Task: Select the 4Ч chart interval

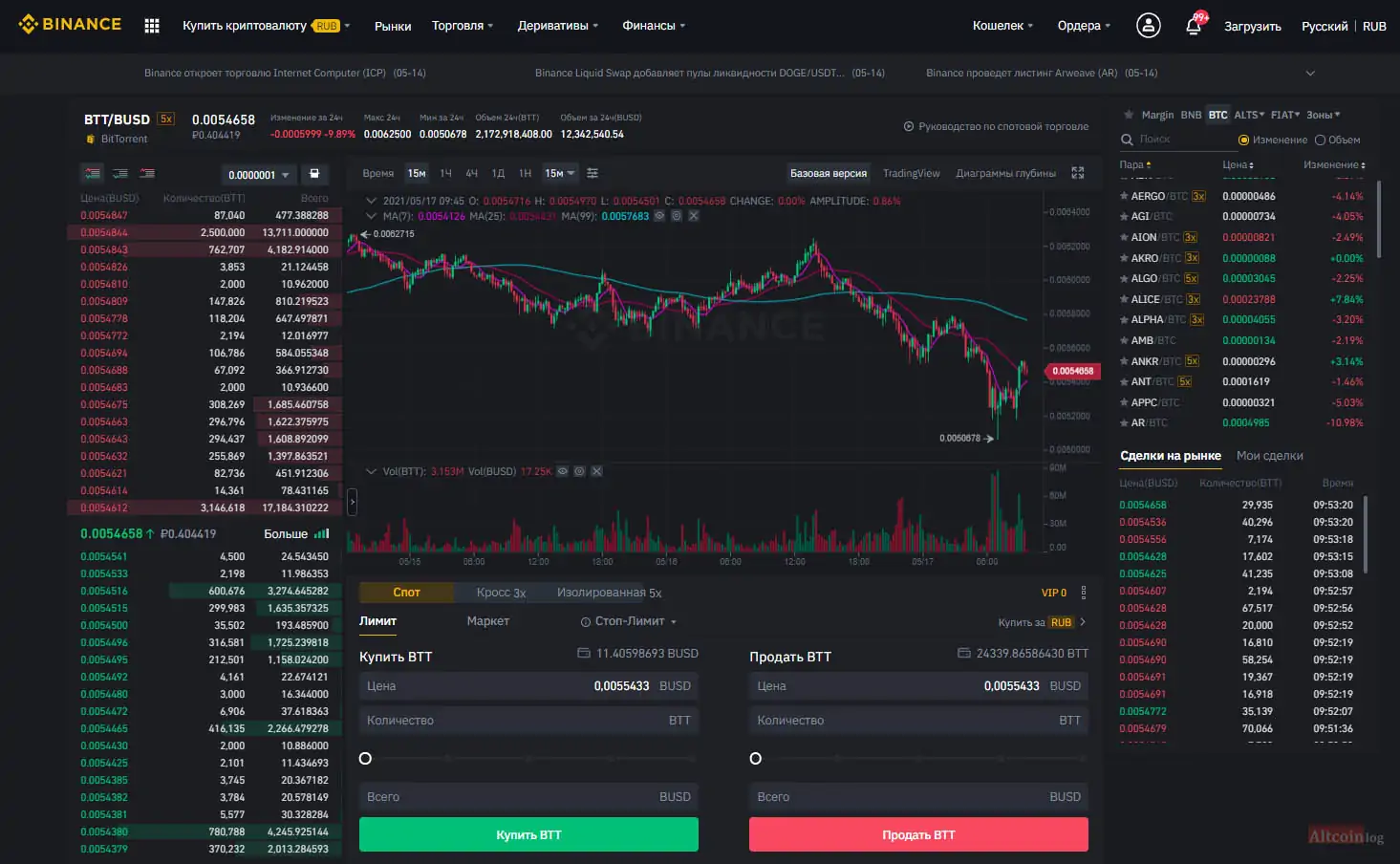Action: click(x=471, y=173)
